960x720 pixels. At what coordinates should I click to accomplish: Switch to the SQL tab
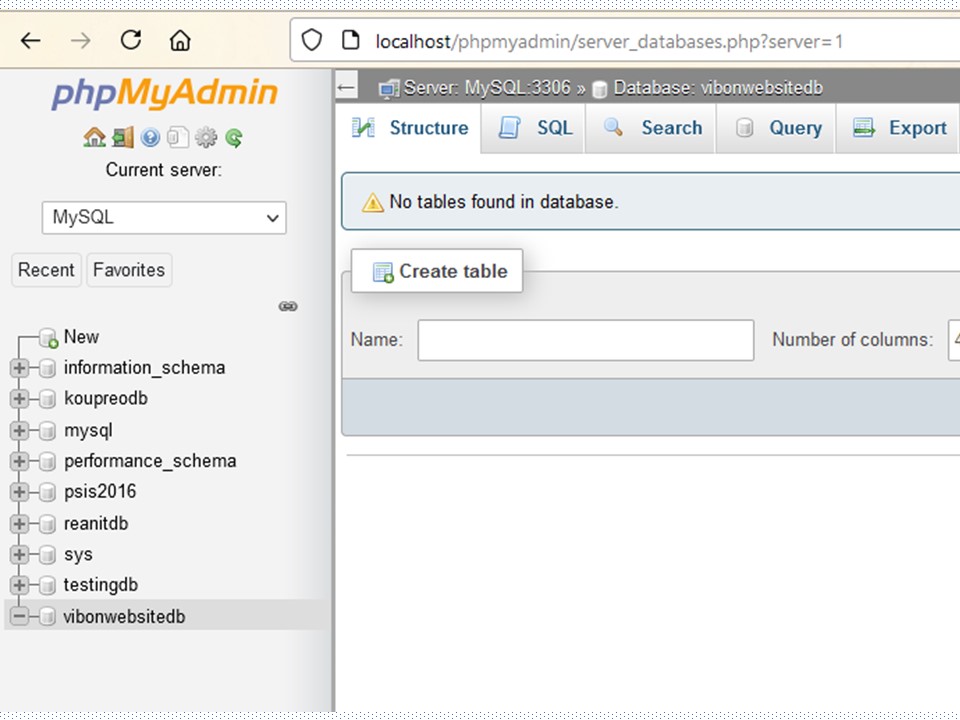(534, 128)
